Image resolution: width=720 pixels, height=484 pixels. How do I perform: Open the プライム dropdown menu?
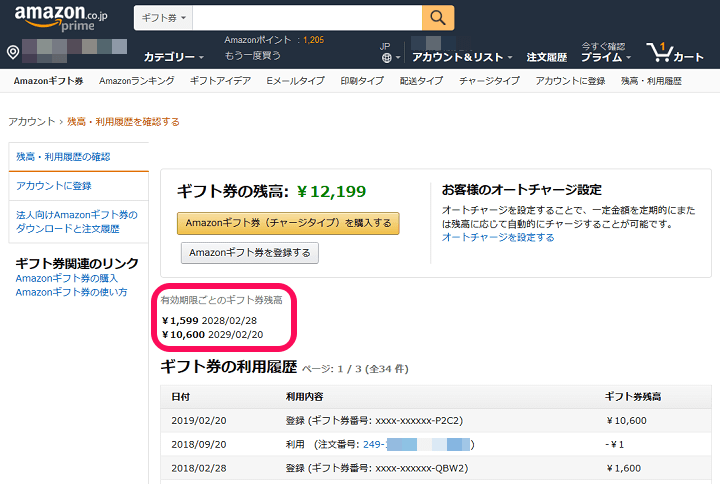pos(605,58)
